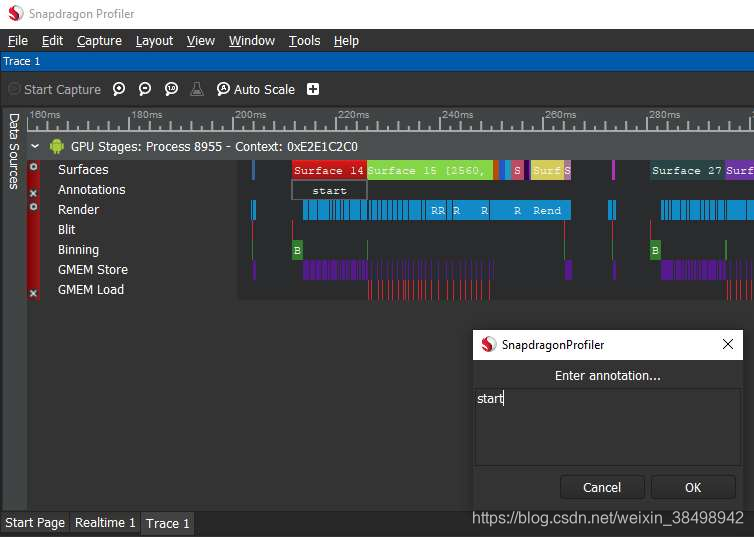This screenshot has height=537, width=754.
Task: Select the Render track label
Action: tap(78, 210)
